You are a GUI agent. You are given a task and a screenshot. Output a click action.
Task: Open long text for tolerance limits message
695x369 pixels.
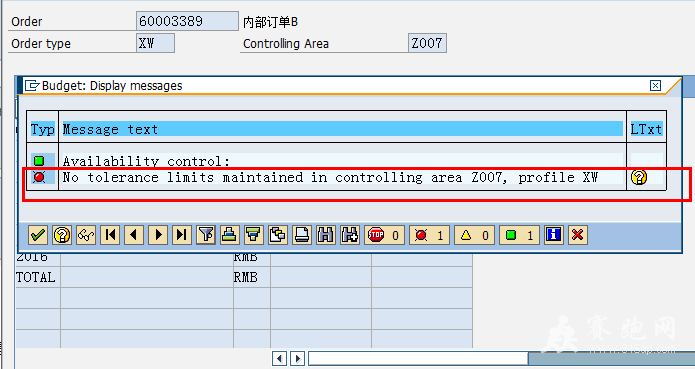(x=639, y=177)
